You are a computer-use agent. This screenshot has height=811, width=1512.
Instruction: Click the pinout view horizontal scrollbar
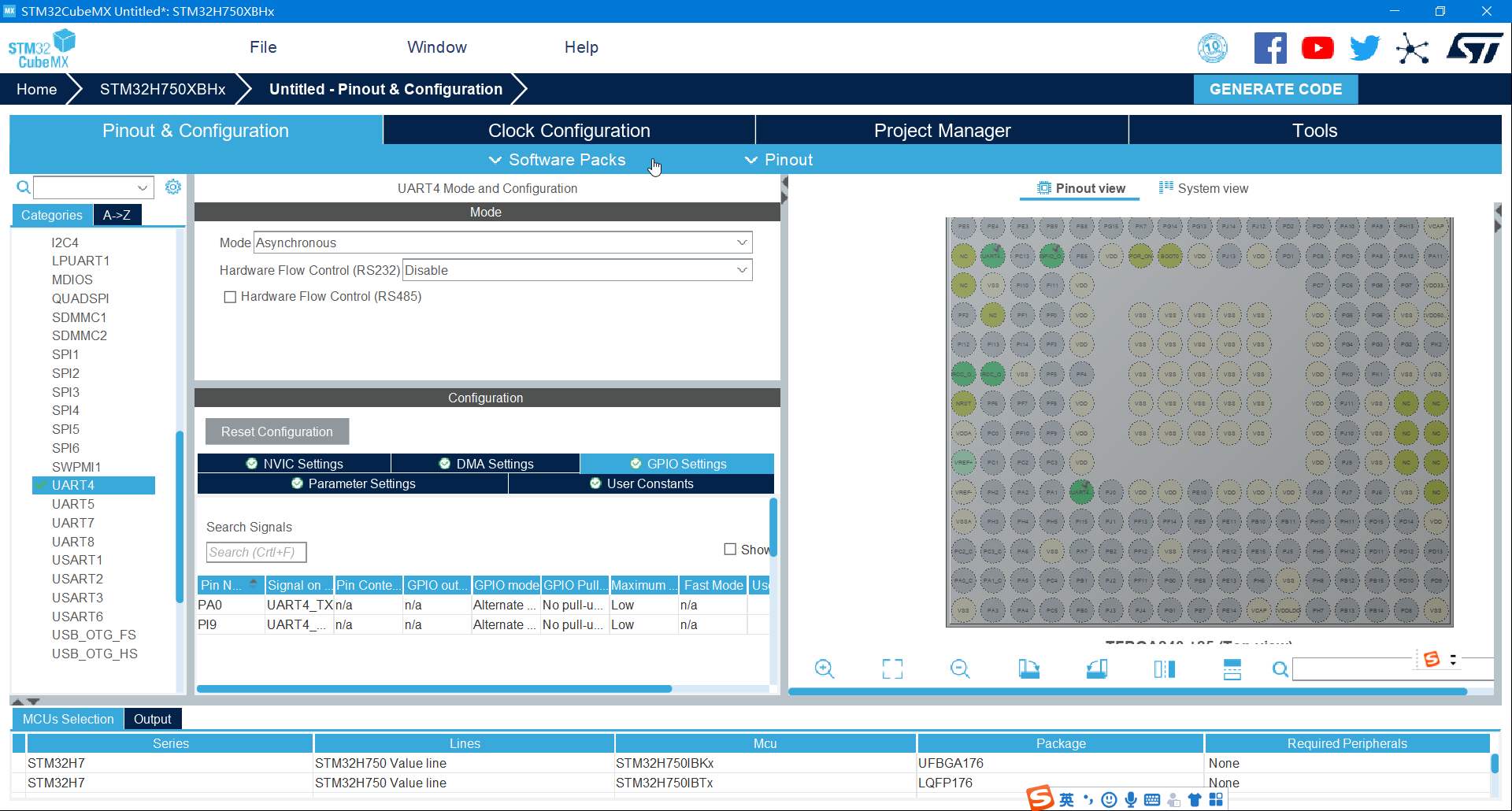pos(1128,691)
